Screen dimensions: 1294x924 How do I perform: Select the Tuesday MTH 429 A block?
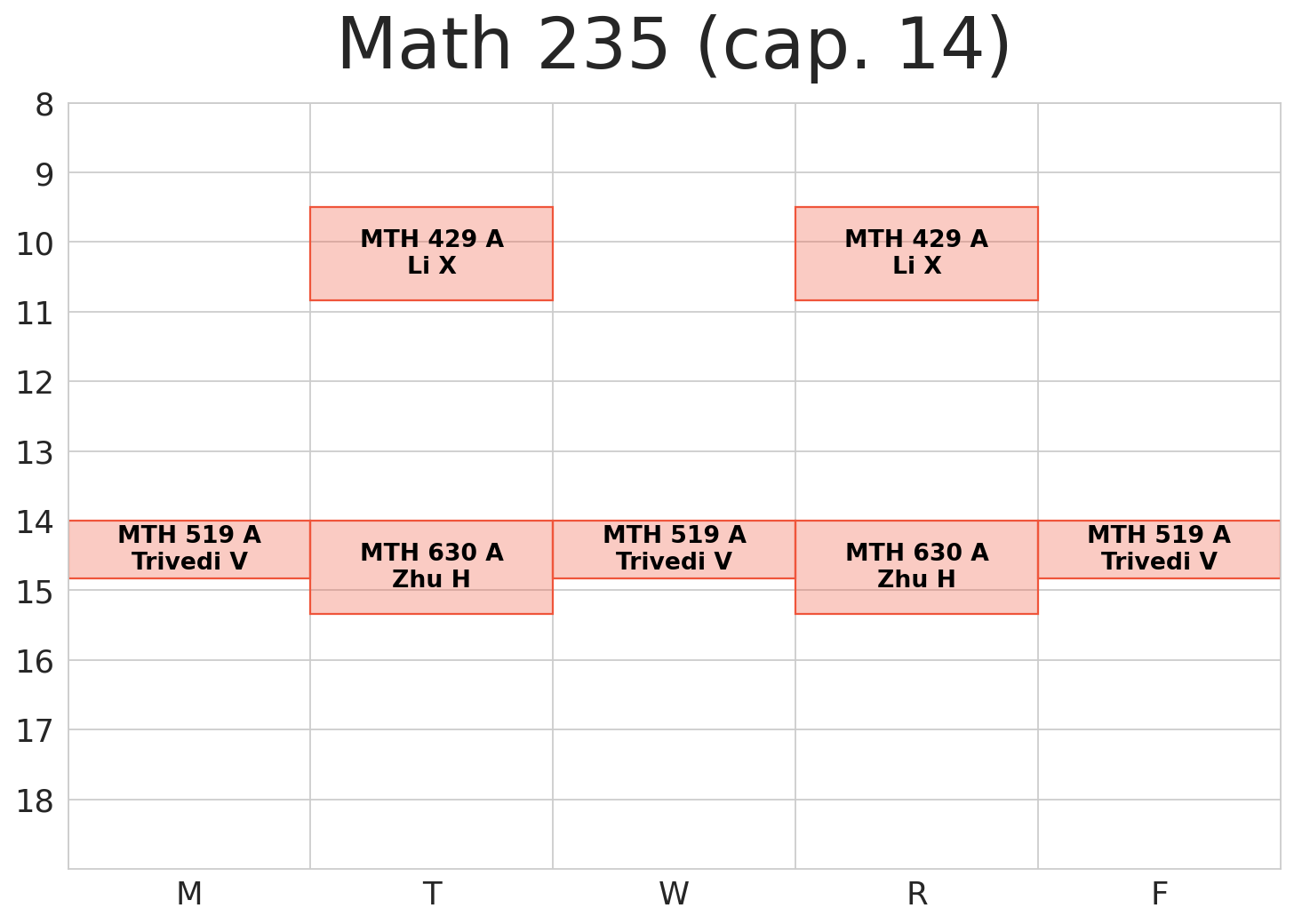coord(431,253)
